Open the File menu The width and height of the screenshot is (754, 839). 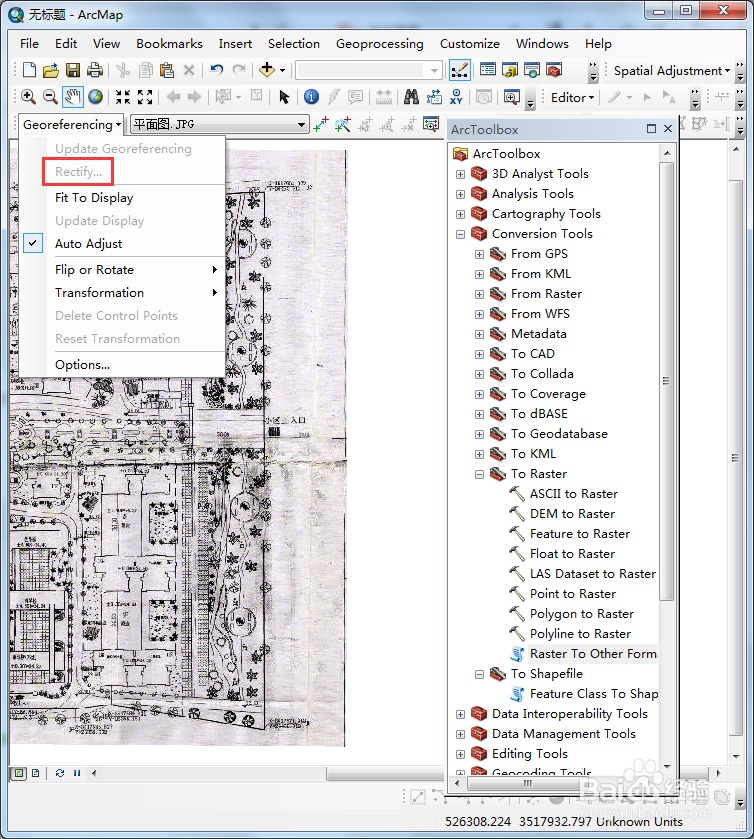[x=29, y=44]
